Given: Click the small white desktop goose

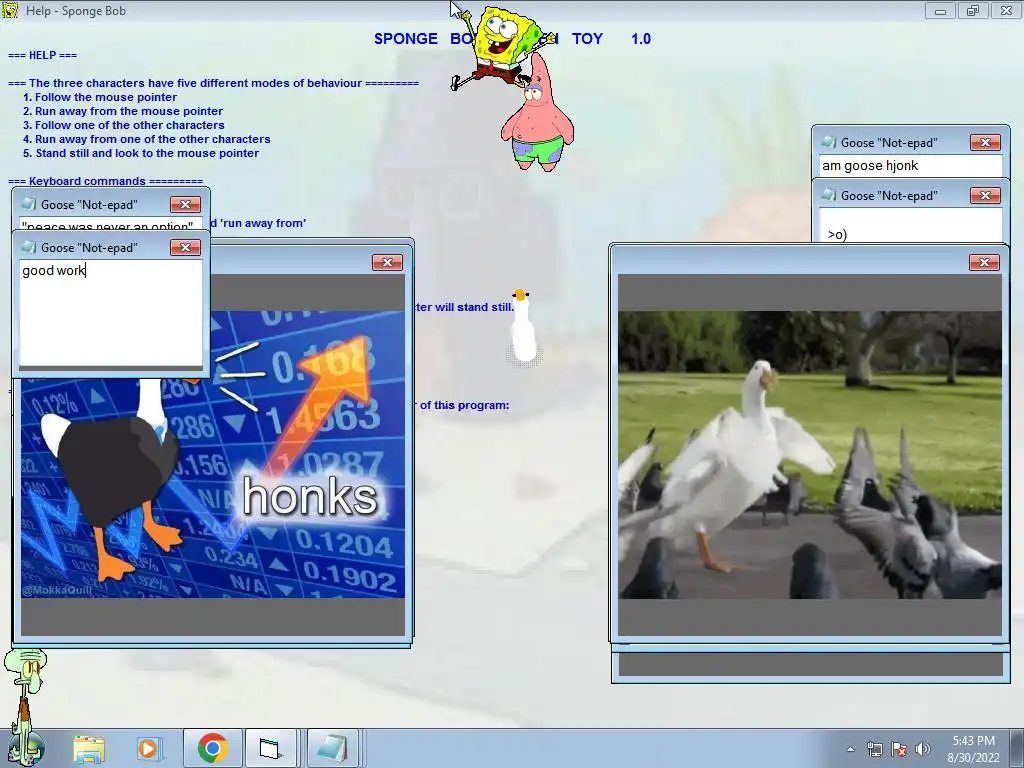Looking at the screenshot, I should pos(524,327).
